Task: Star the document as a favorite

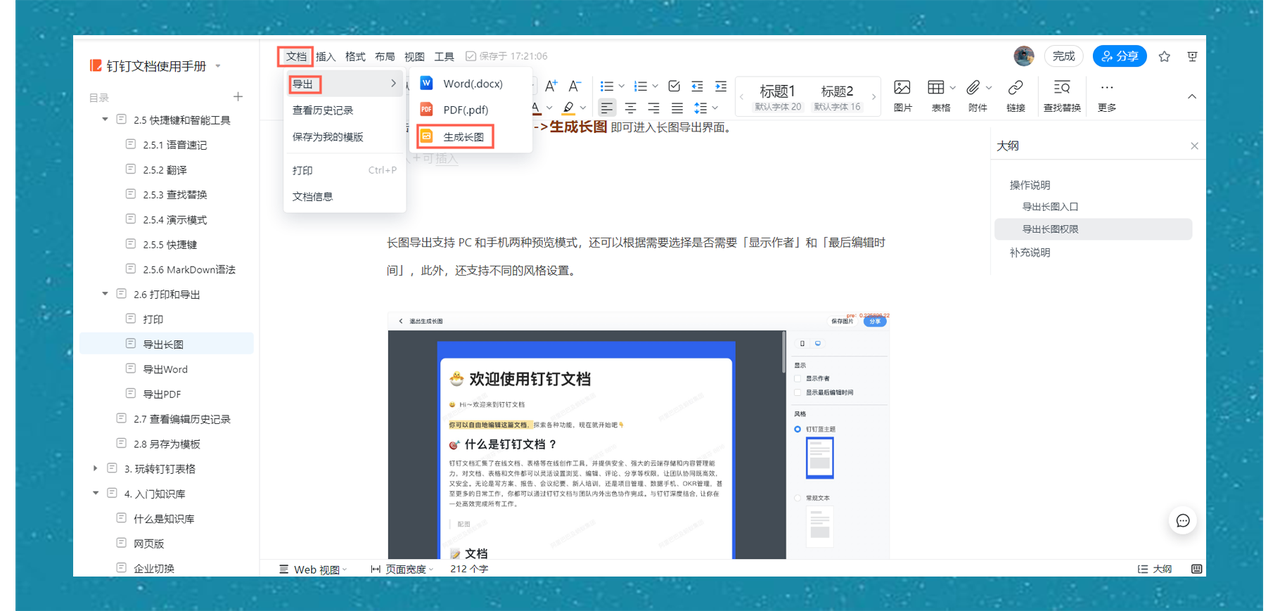Action: 1164,56
